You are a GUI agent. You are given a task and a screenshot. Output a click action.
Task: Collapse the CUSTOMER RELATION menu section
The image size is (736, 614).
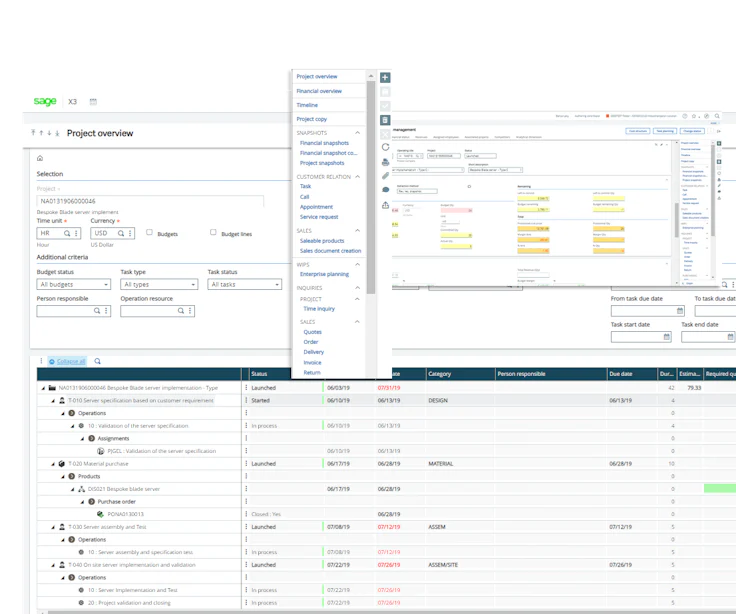click(357, 177)
